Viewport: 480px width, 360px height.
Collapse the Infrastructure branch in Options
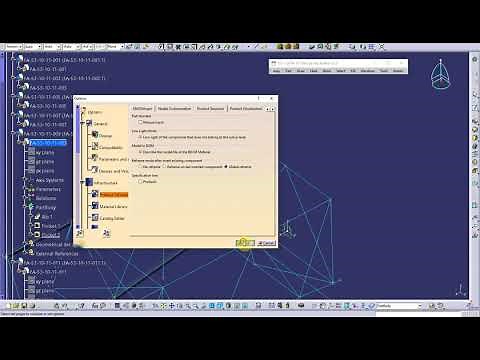(82, 182)
